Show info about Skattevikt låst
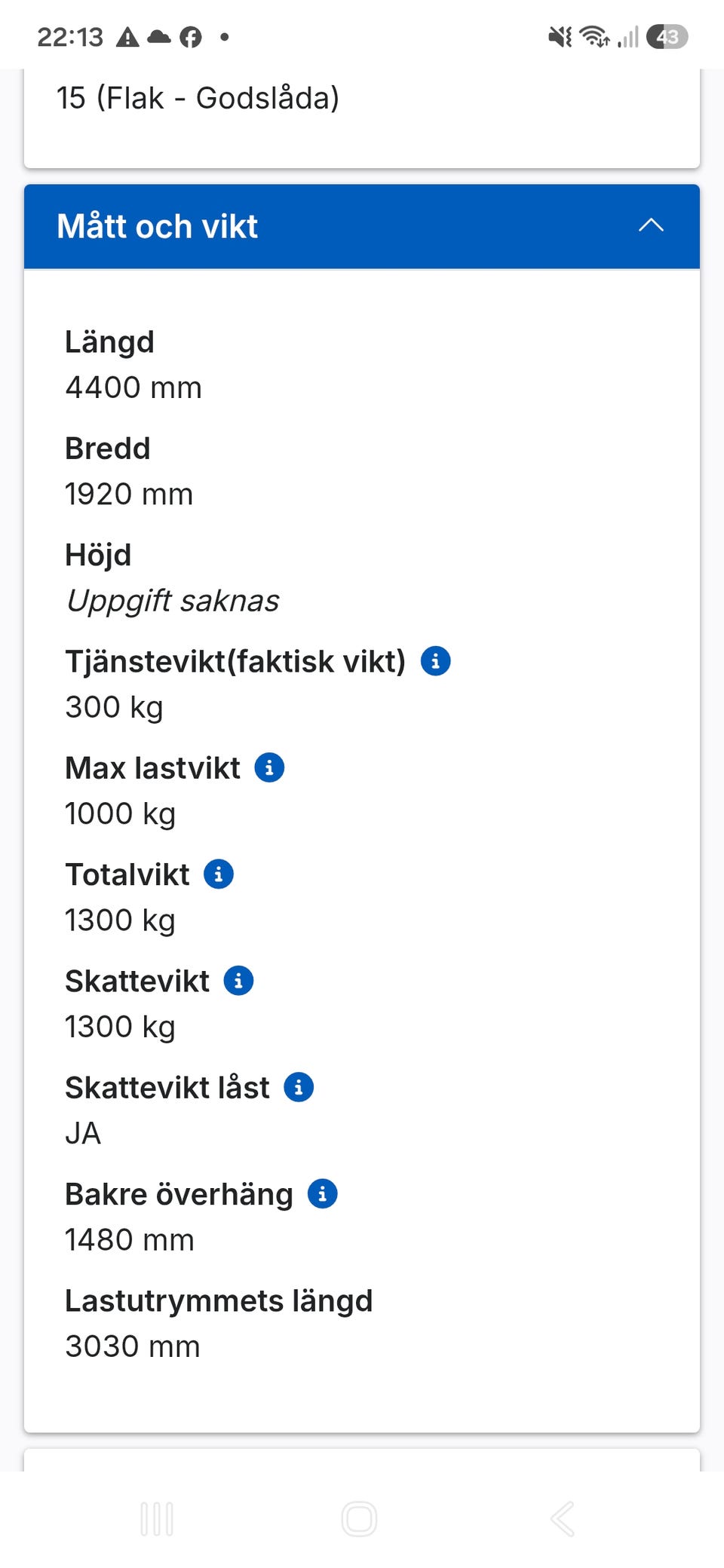 299,1087
